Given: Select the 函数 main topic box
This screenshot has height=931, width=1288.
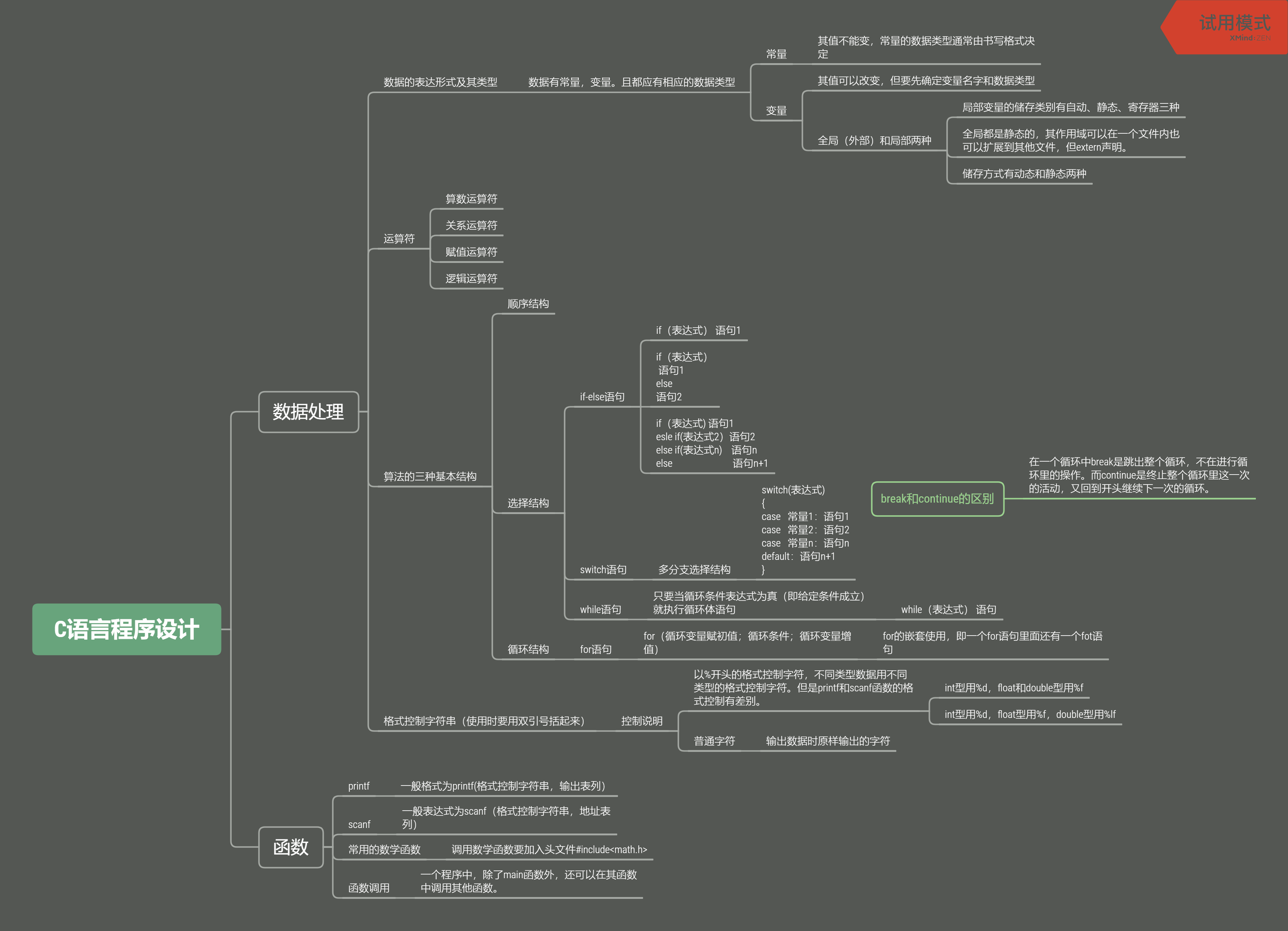Looking at the screenshot, I should pos(290,846).
